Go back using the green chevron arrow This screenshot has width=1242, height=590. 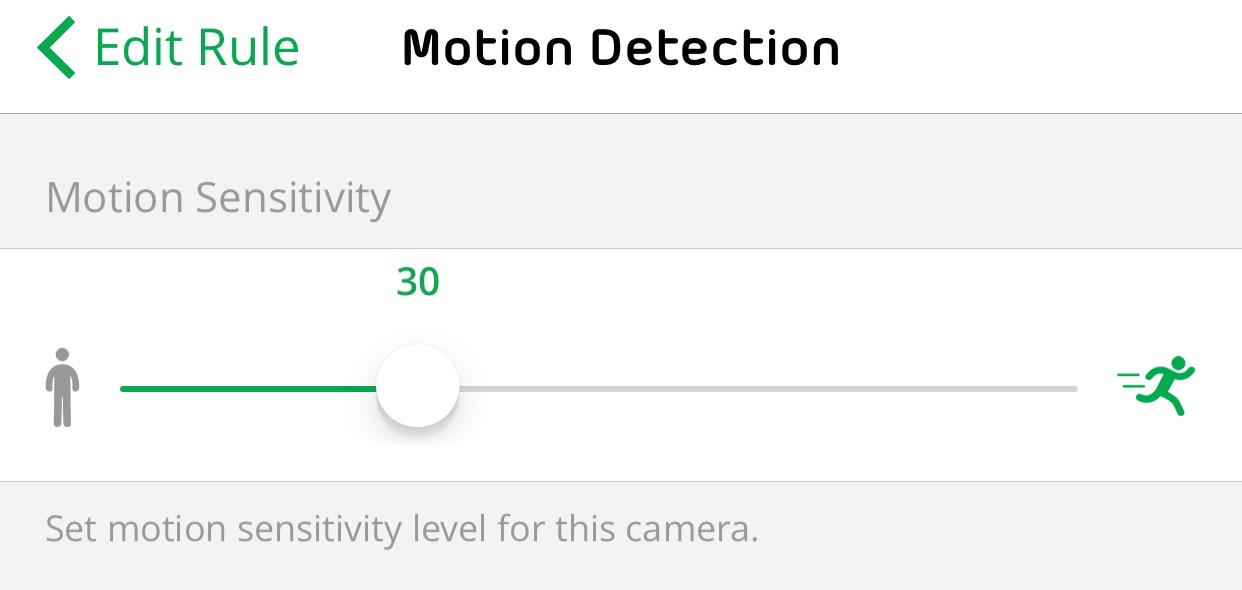56,48
